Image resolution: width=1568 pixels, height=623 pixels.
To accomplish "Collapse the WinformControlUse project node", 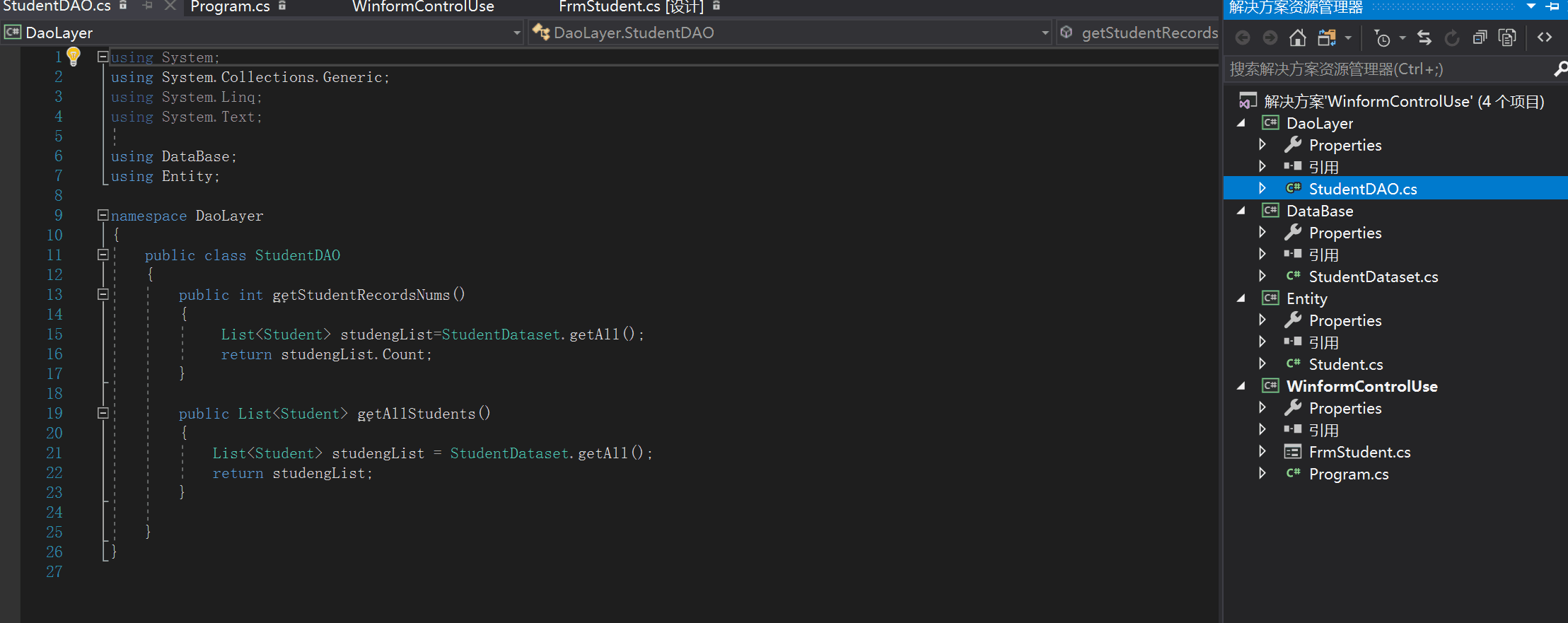I will tap(1241, 386).
